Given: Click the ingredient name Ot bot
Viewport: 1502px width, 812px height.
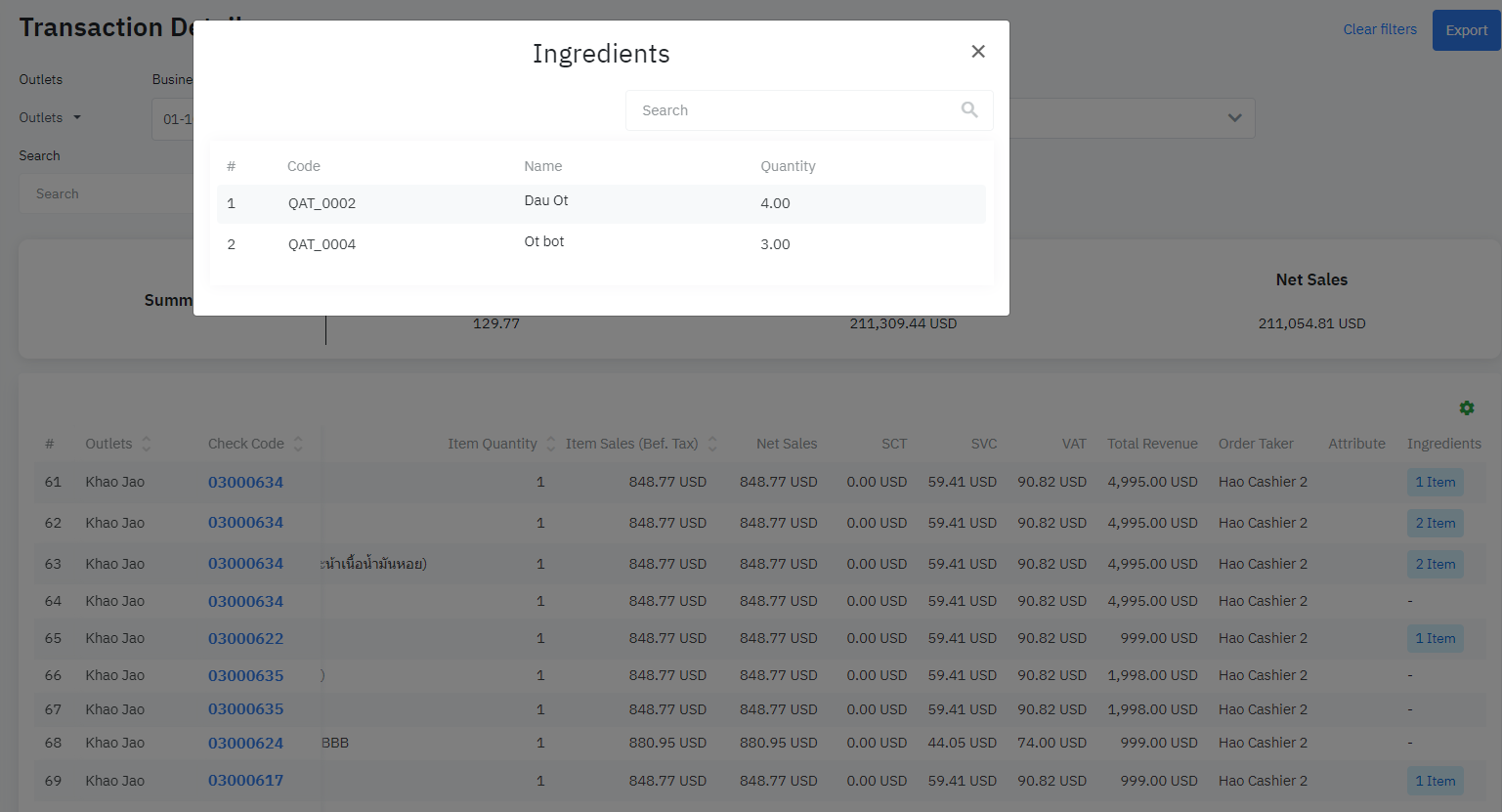Looking at the screenshot, I should click(x=544, y=241).
